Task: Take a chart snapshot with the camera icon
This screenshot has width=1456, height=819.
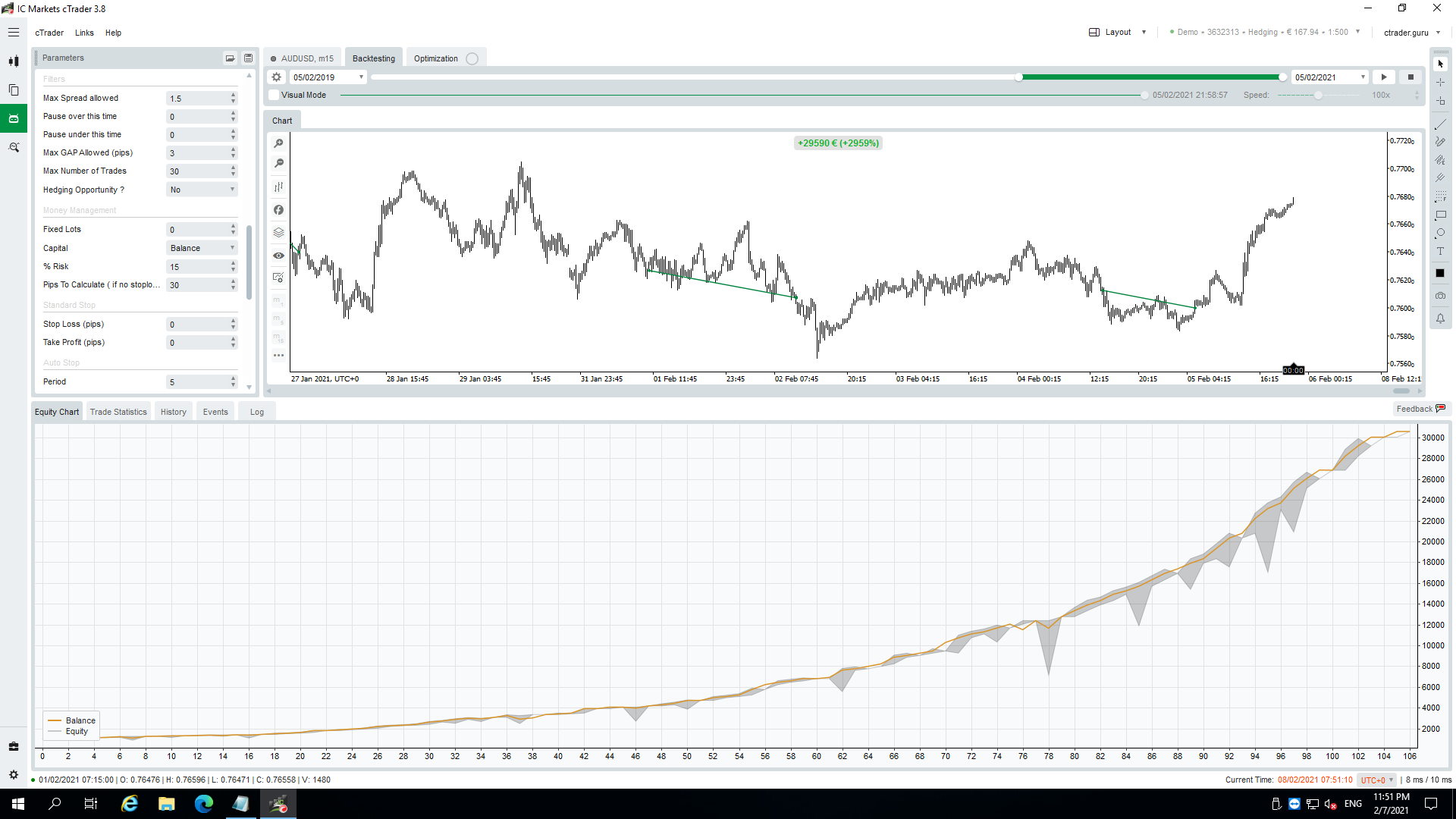Action: (x=1440, y=296)
